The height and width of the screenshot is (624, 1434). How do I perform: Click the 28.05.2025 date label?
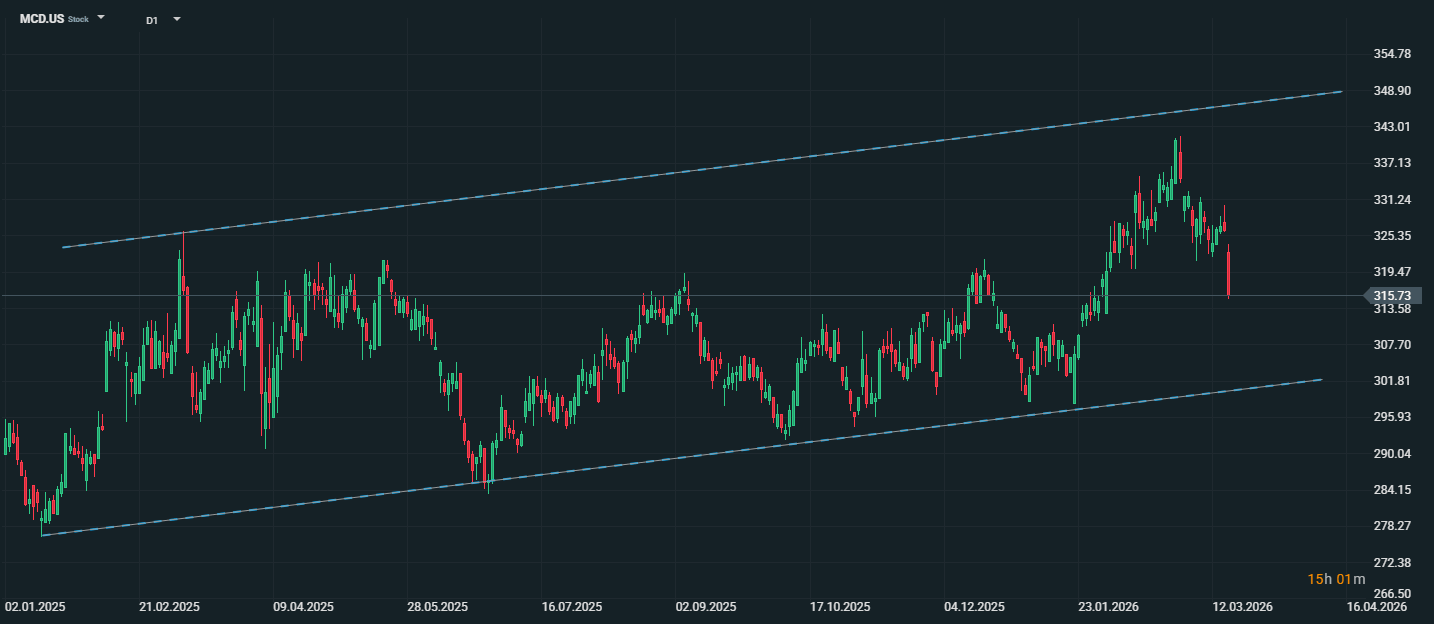[438, 607]
